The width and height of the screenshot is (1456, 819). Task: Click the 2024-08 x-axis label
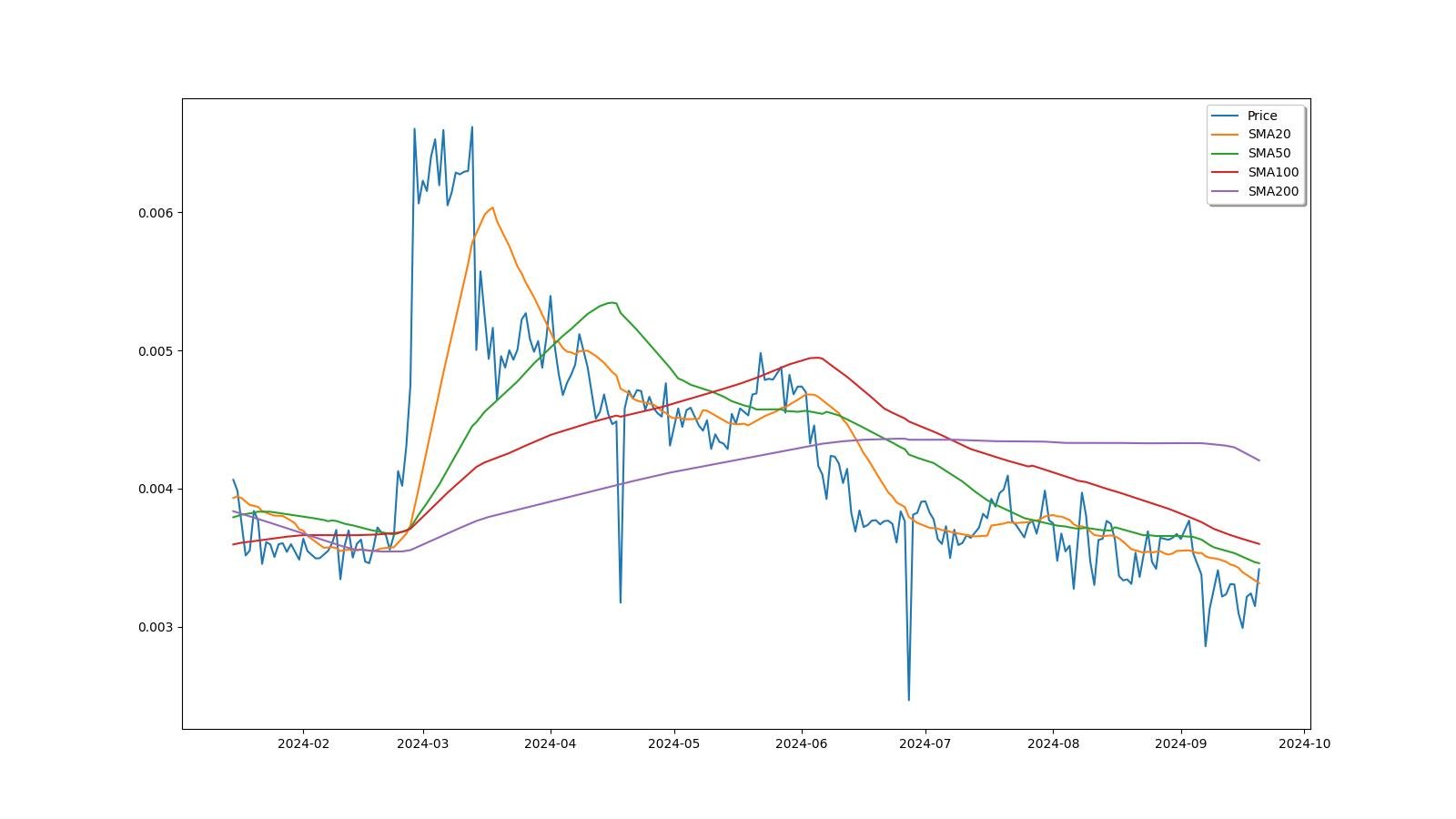tap(1053, 743)
